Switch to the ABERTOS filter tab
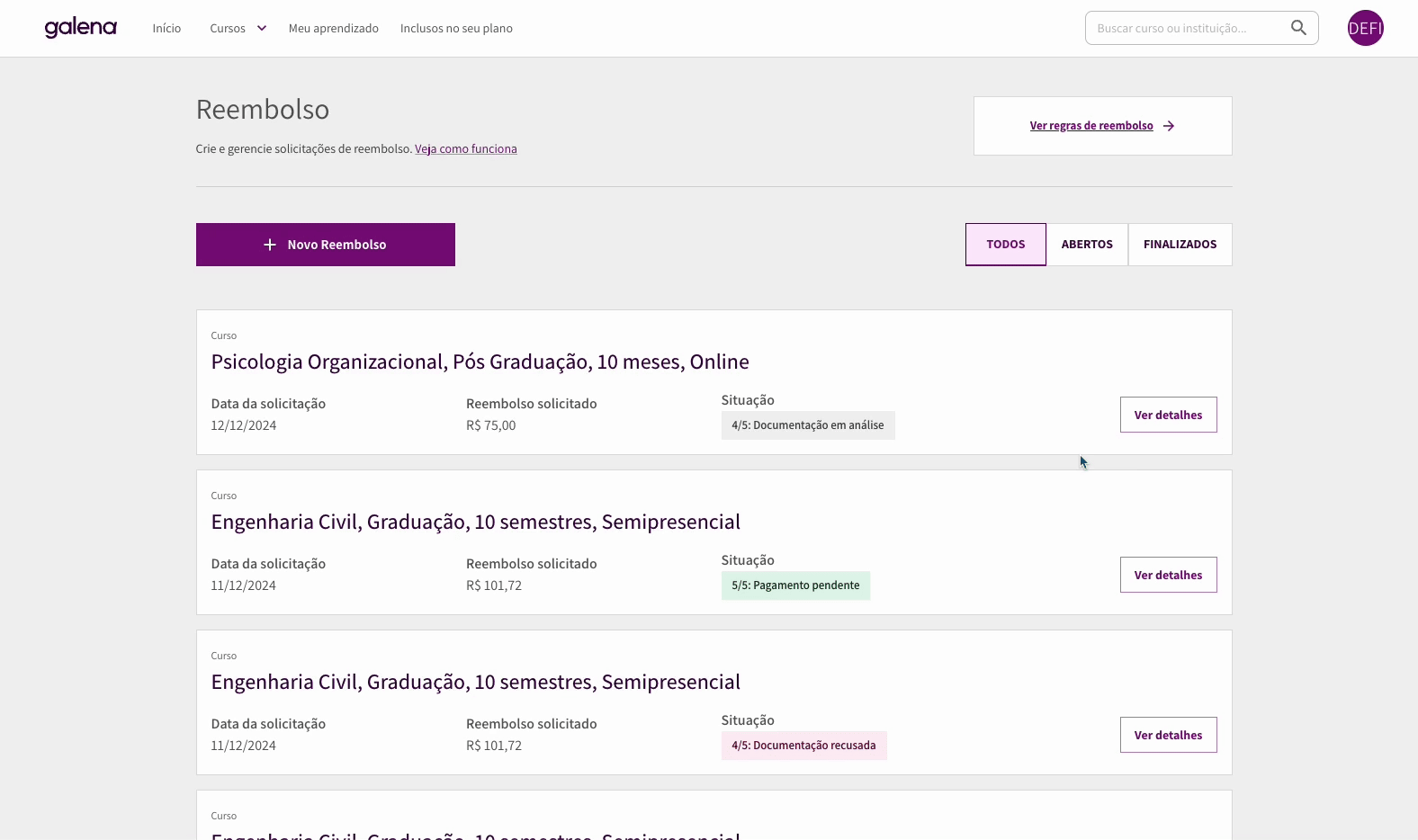The height and width of the screenshot is (840, 1418). [1087, 245]
